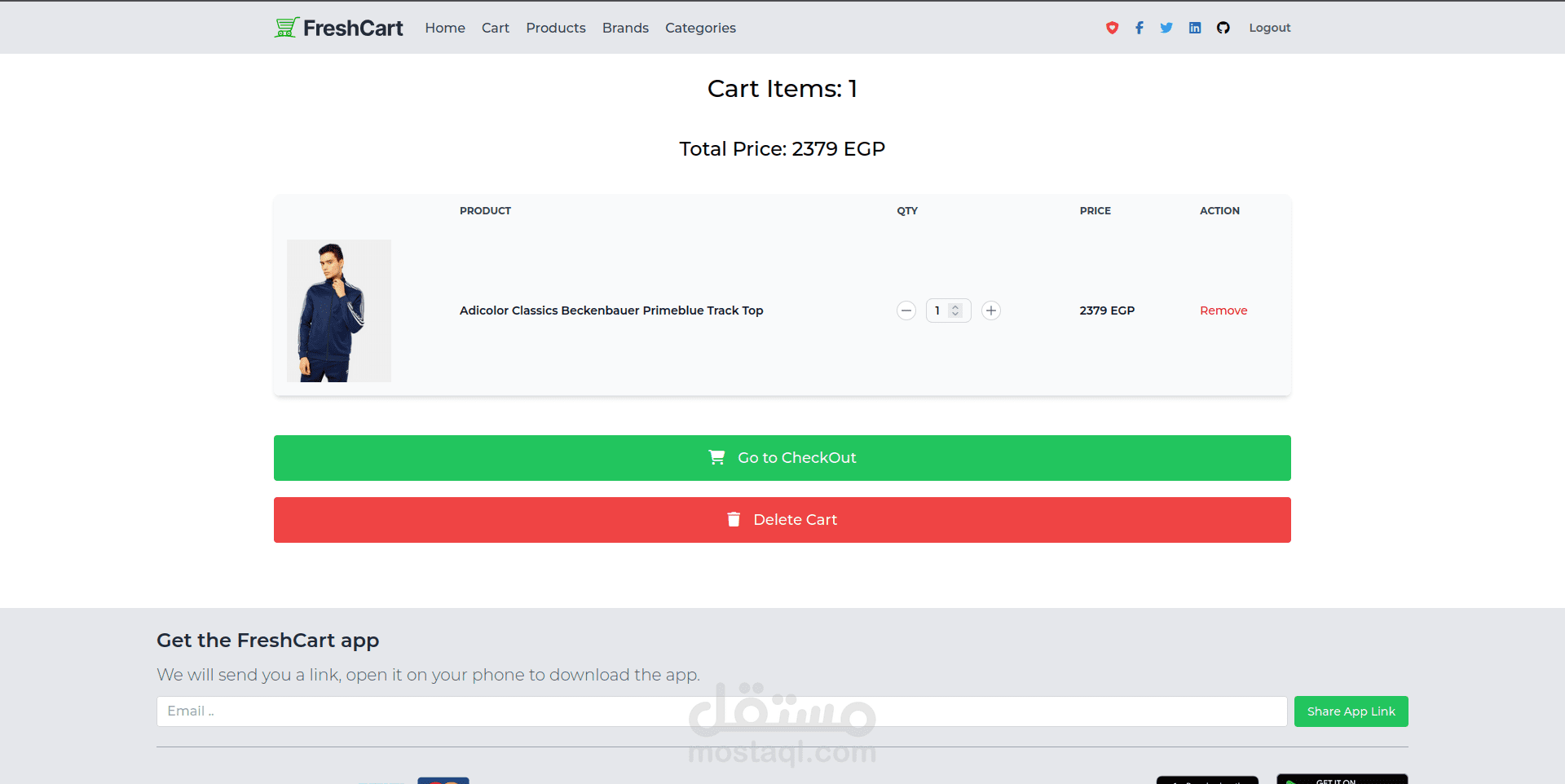The image size is (1565, 784).
Task: Open the Brands nav link
Action: tap(625, 28)
